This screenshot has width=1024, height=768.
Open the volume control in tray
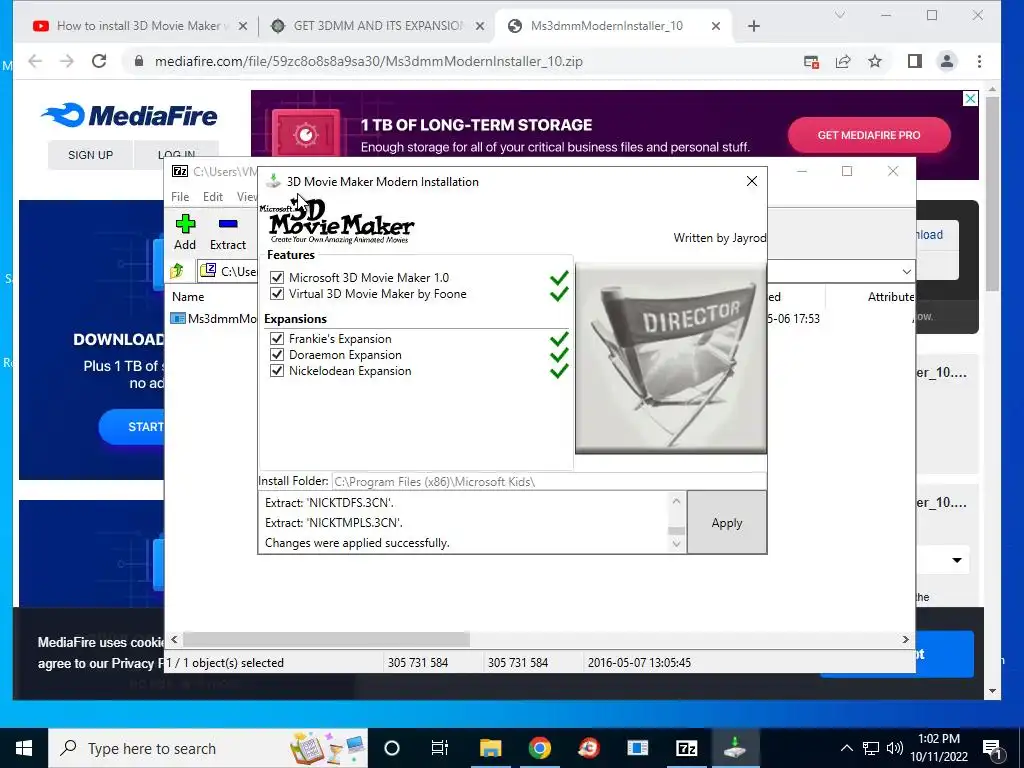pos(895,748)
